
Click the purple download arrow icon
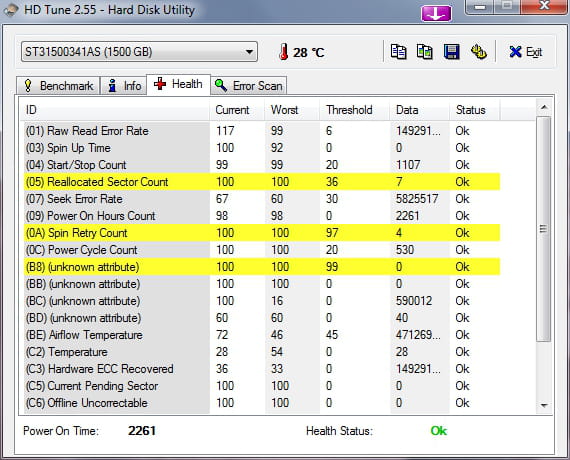coord(436,14)
